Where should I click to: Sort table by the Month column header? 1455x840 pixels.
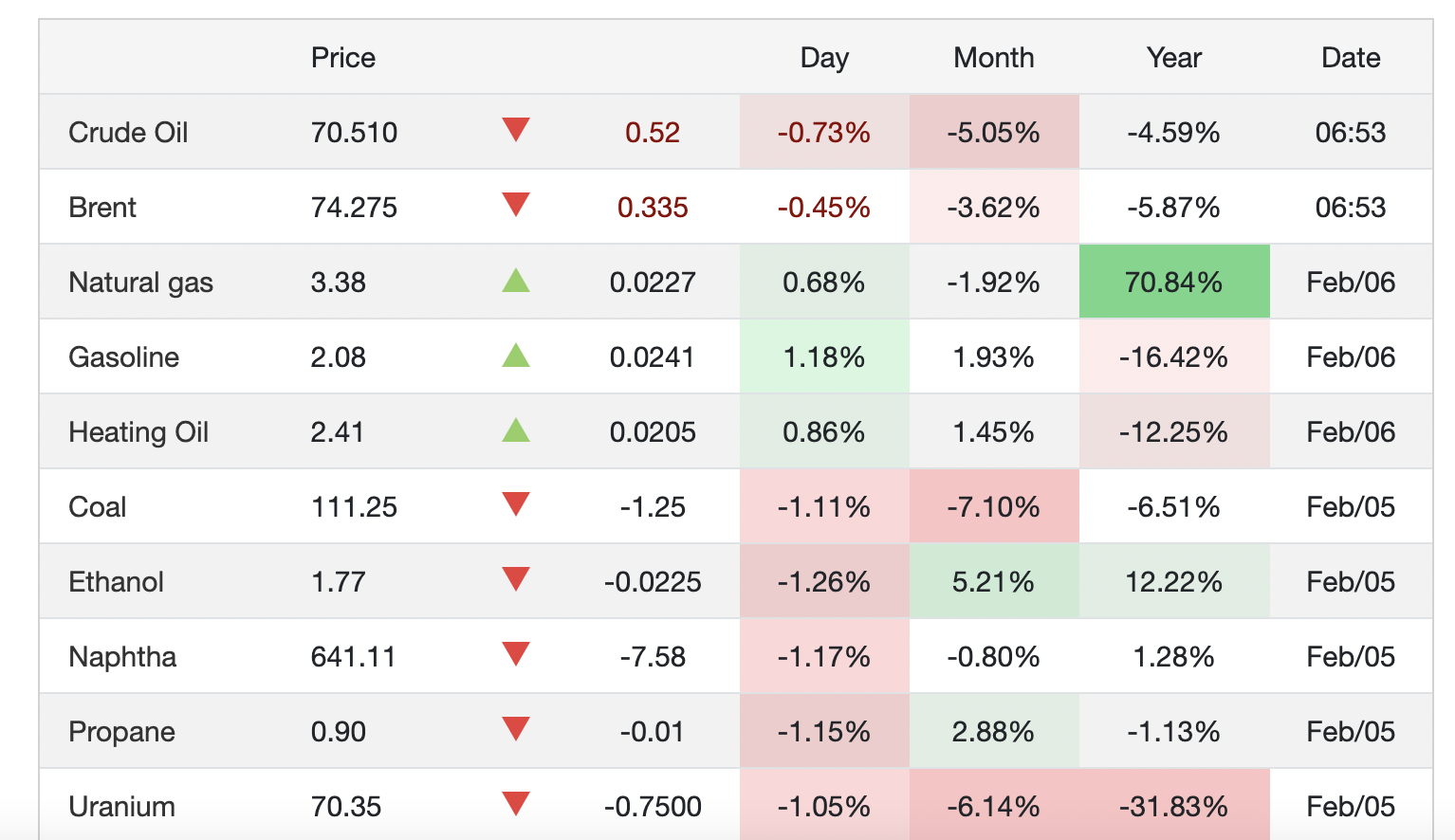click(994, 58)
